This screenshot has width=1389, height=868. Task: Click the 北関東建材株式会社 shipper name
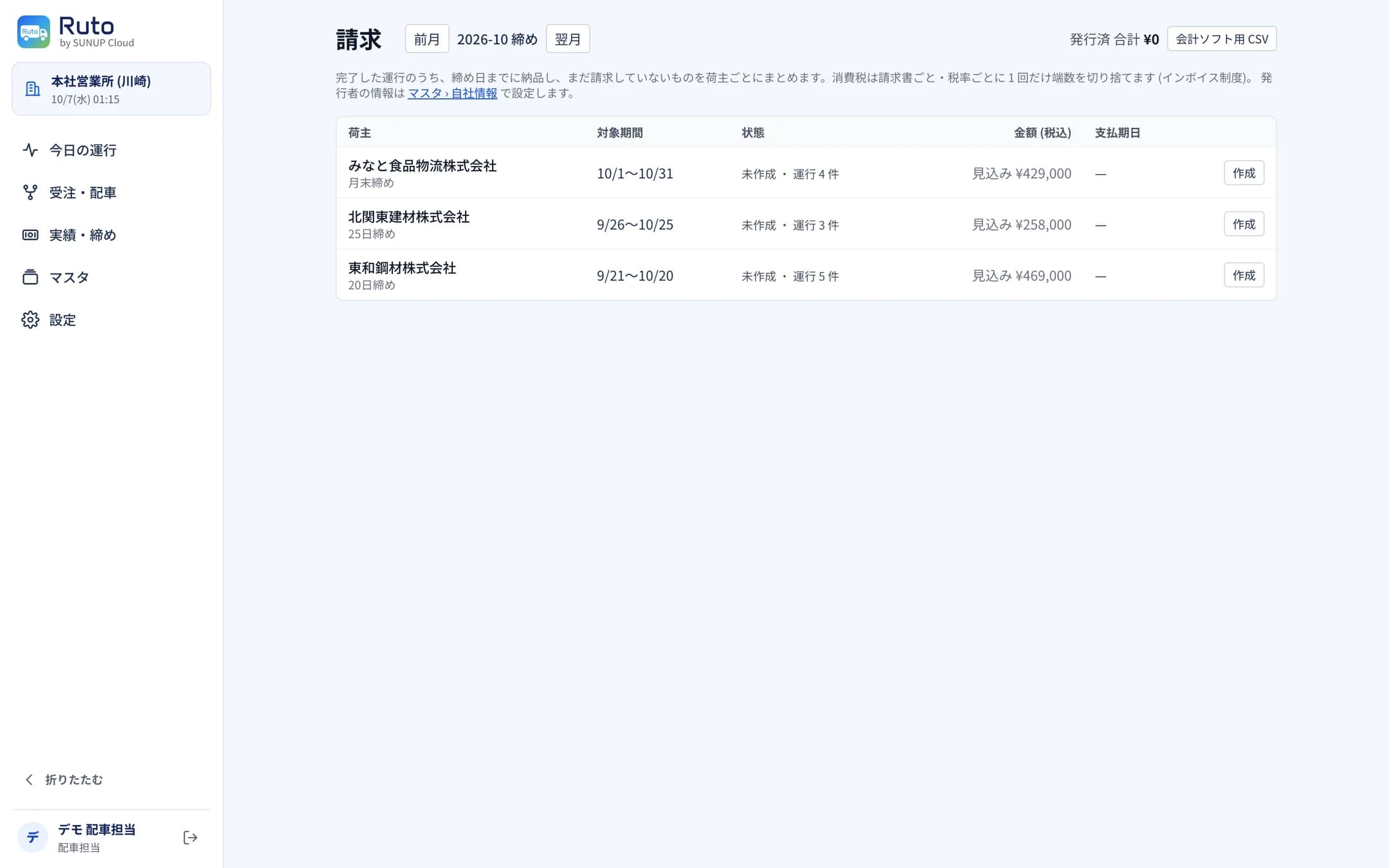(x=409, y=217)
